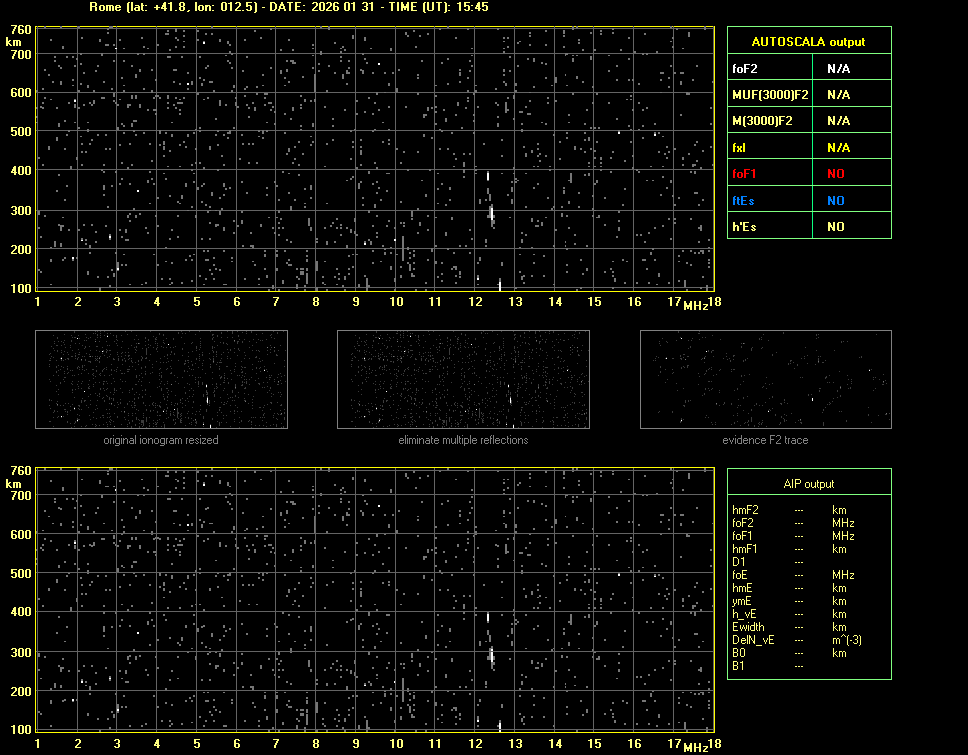
Task: Click the hmF2 label in AIP output
Action: pyautogui.click(x=746, y=510)
